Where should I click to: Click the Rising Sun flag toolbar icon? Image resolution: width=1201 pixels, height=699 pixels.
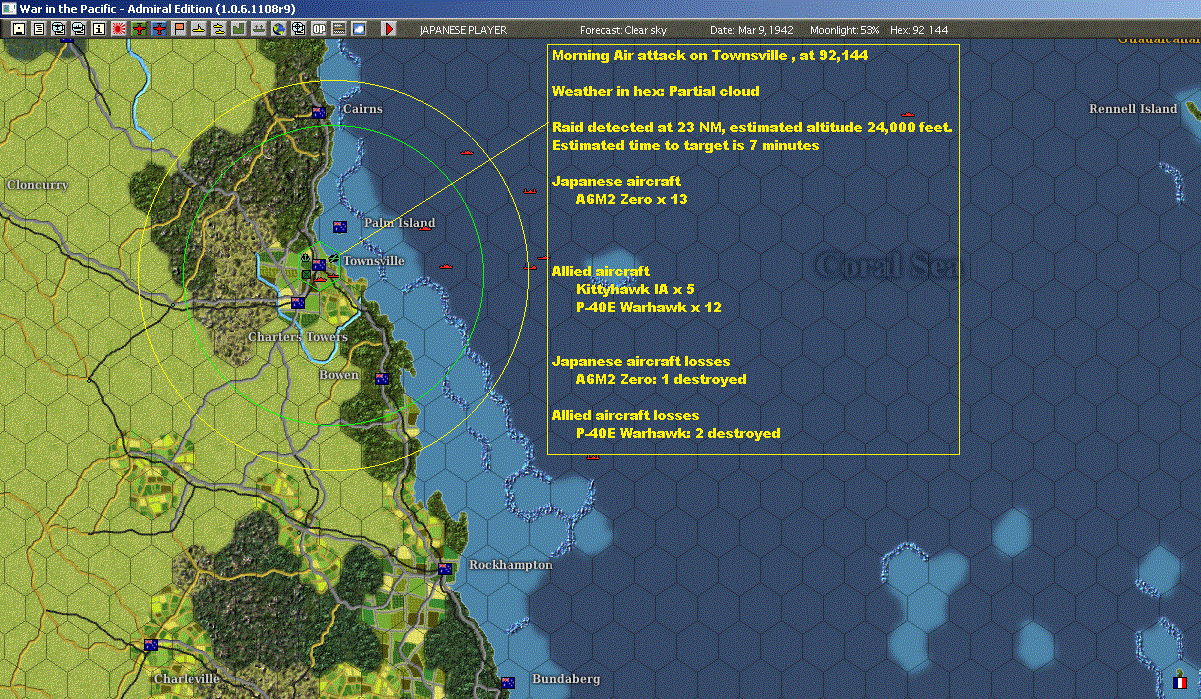(119, 29)
